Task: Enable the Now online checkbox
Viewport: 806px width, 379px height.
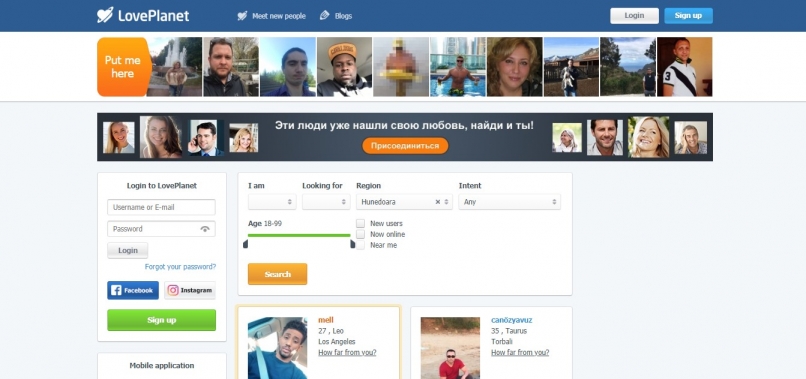Action: 360,234
